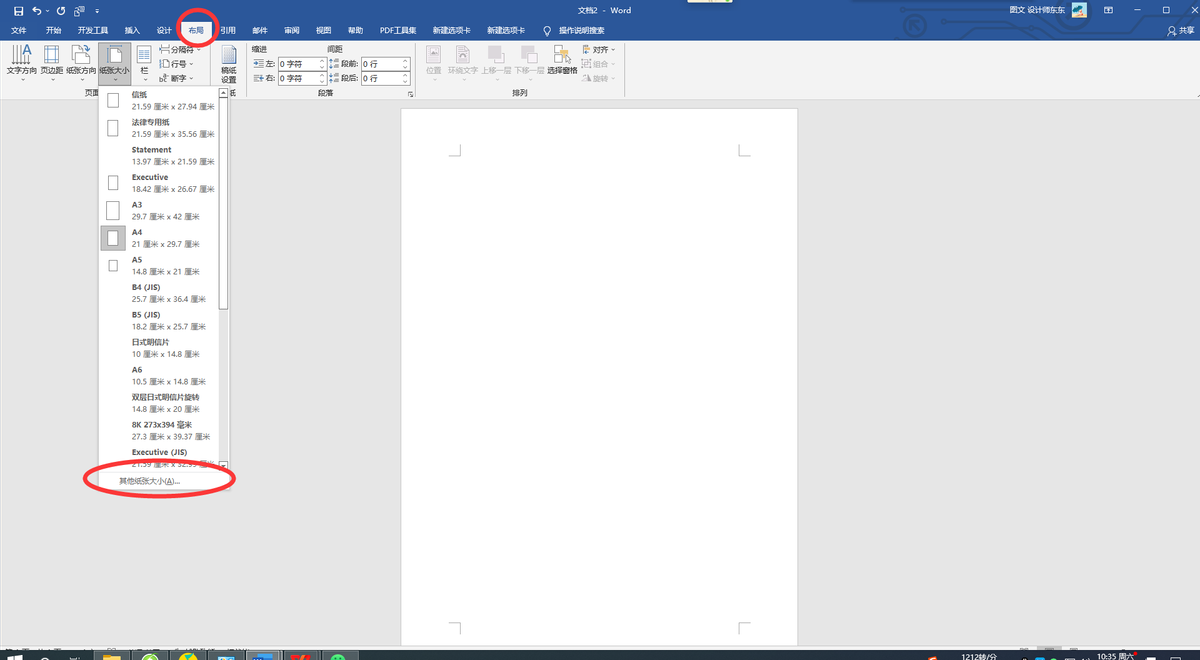The height and width of the screenshot is (660, 1200).
Task: Click the user account avatar picture
Action: coord(1079,10)
